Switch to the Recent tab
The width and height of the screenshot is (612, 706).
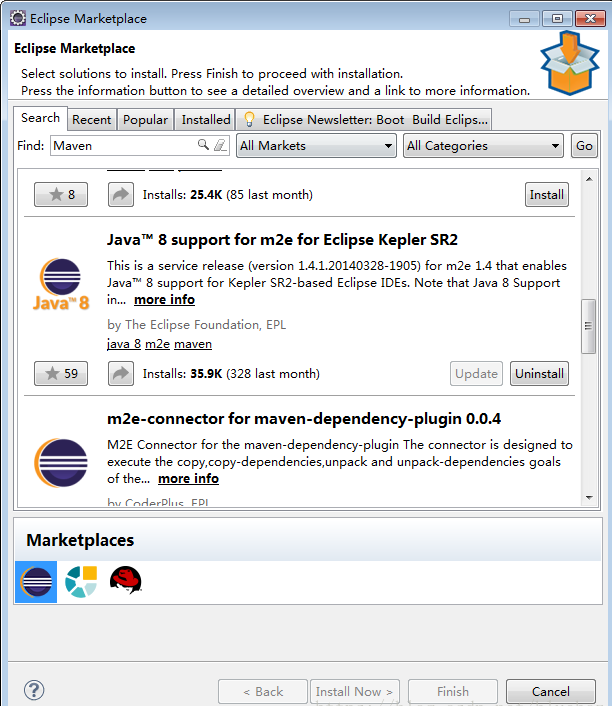[x=91, y=120]
